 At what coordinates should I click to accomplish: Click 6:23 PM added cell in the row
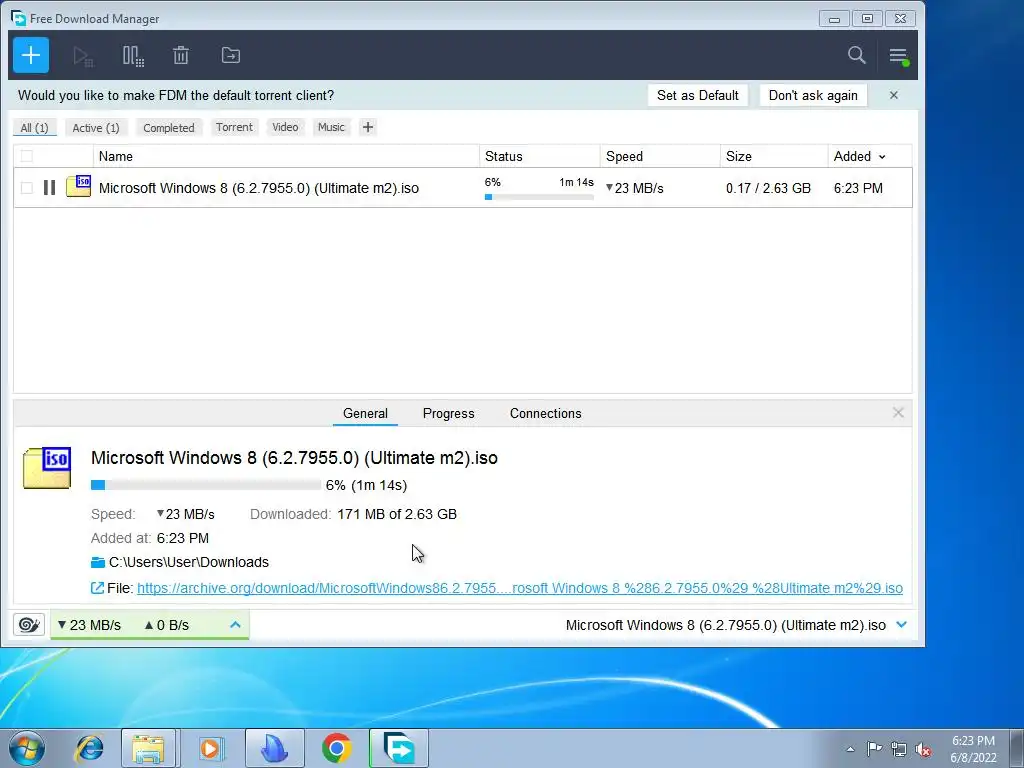click(x=858, y=188)
